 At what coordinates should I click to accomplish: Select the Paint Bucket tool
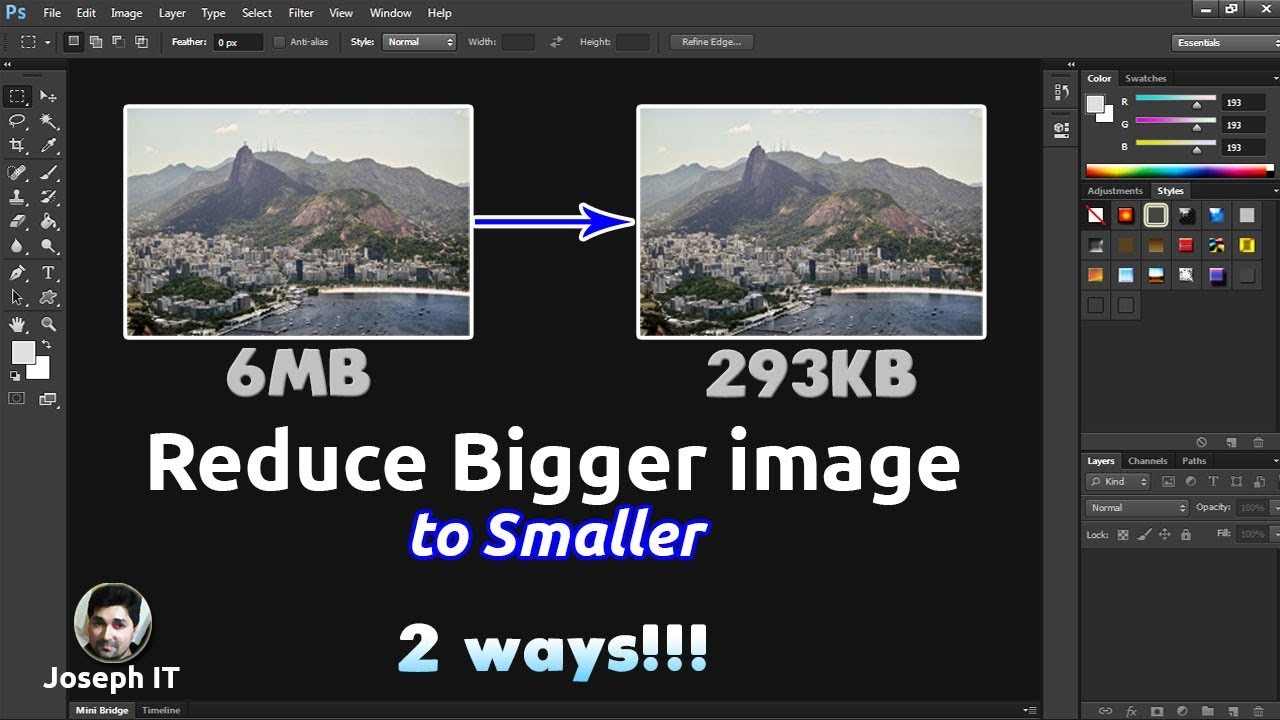48,221
